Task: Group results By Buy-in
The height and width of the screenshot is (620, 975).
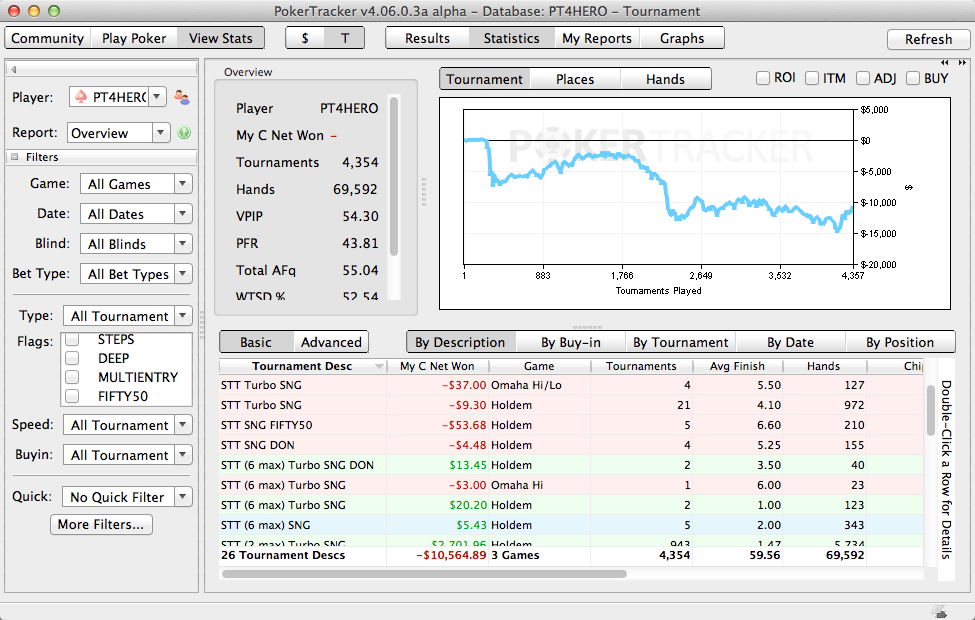Action: pyautogui.click(x=571, y=342)
